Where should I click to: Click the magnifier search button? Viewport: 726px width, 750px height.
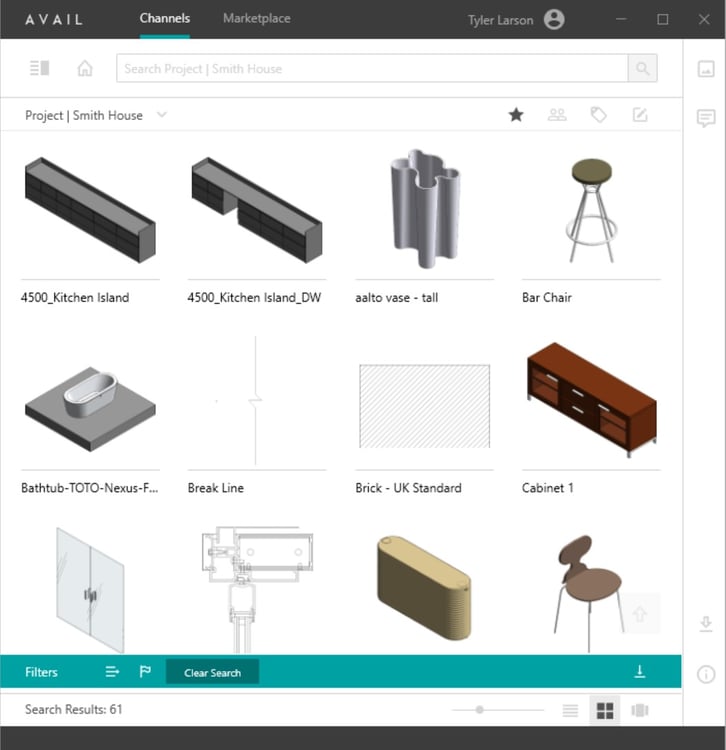tap(642, 68)
